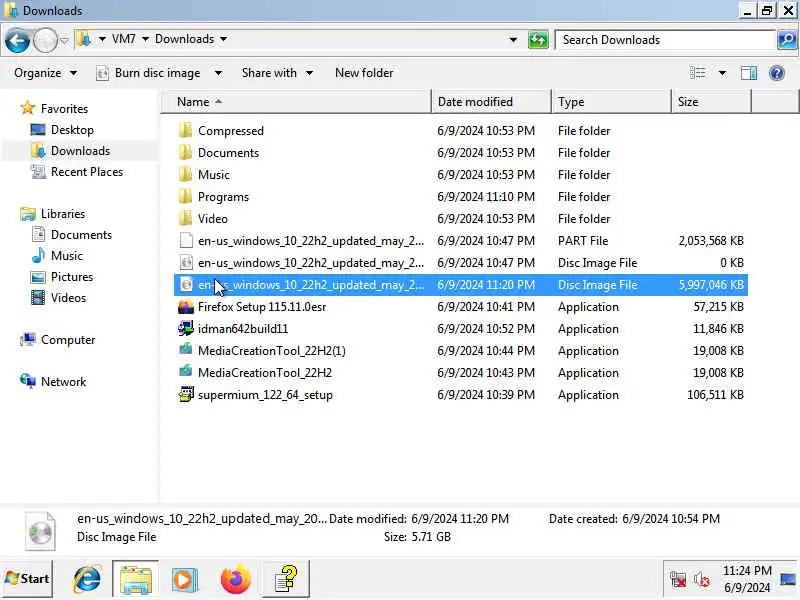Click Burn disc image in the toolbar
The image size is (800, 600).
tap(149, 73)
